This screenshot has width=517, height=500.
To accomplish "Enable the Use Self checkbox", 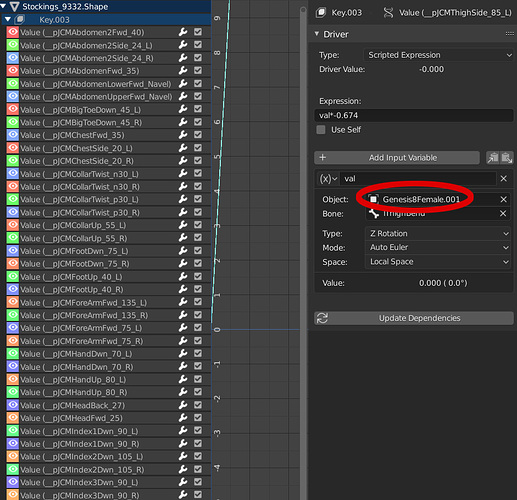I will pos(321,130).
